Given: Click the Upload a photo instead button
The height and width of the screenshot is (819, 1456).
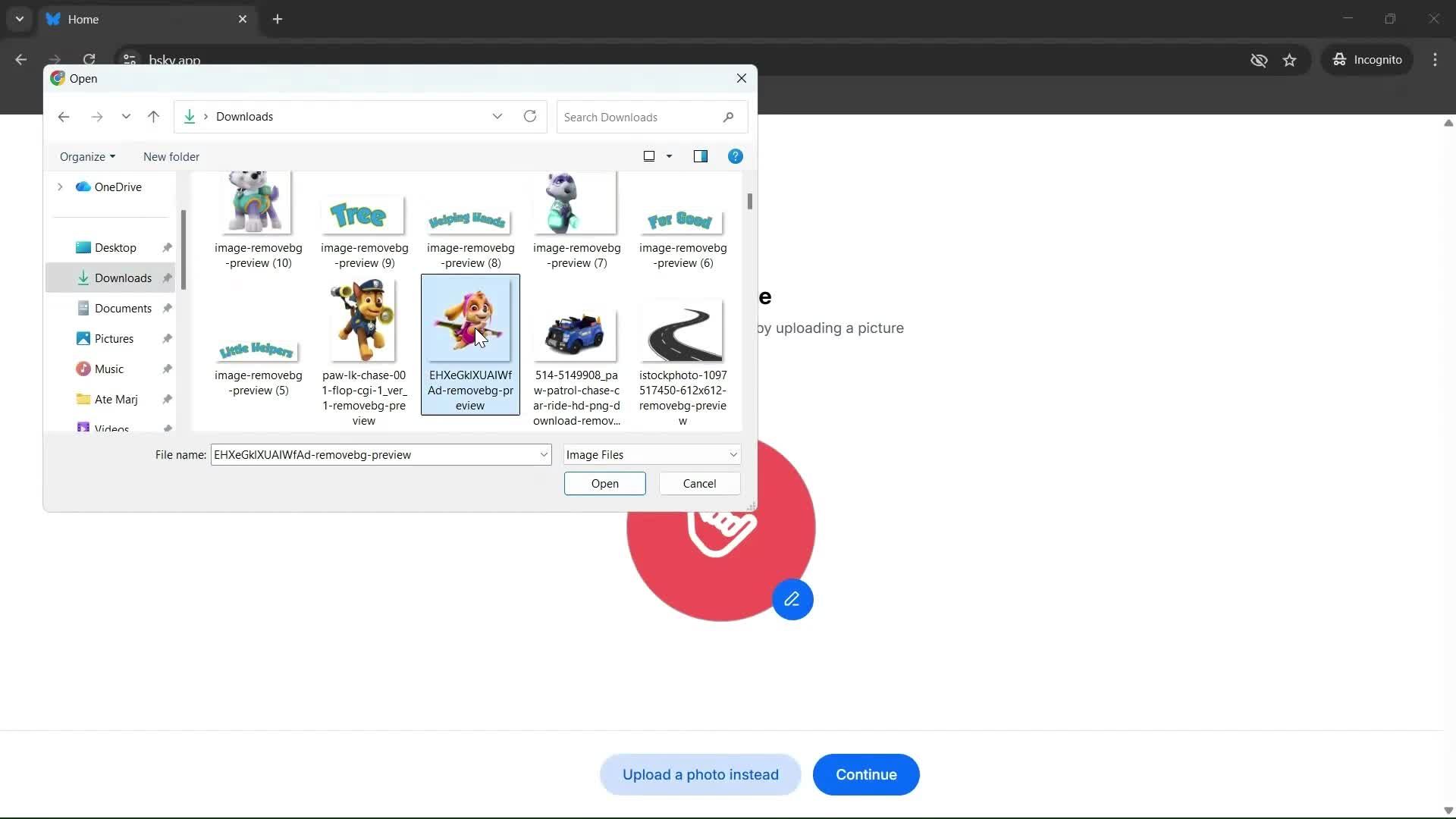Looking at the screenshot, I should point(700,774).
